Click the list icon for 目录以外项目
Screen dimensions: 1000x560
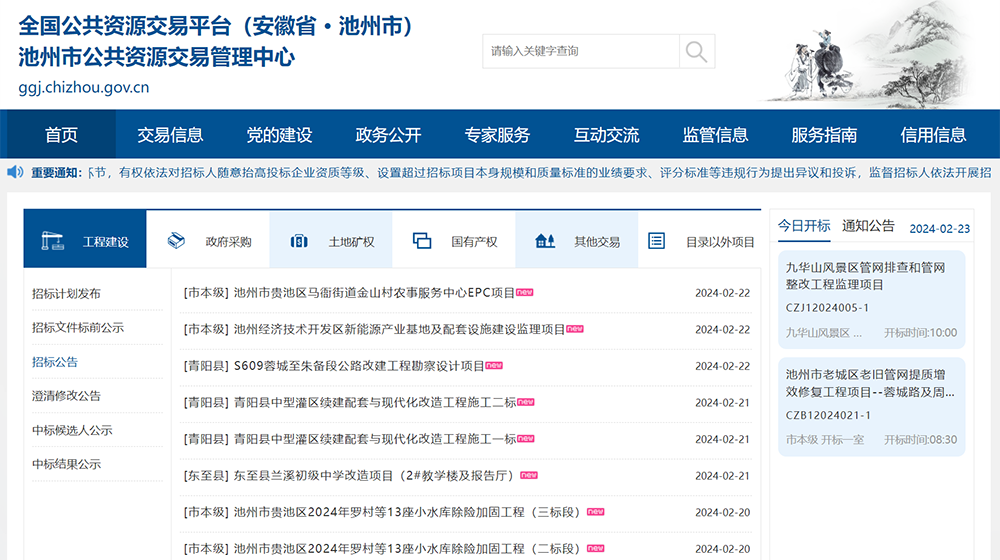657,241
